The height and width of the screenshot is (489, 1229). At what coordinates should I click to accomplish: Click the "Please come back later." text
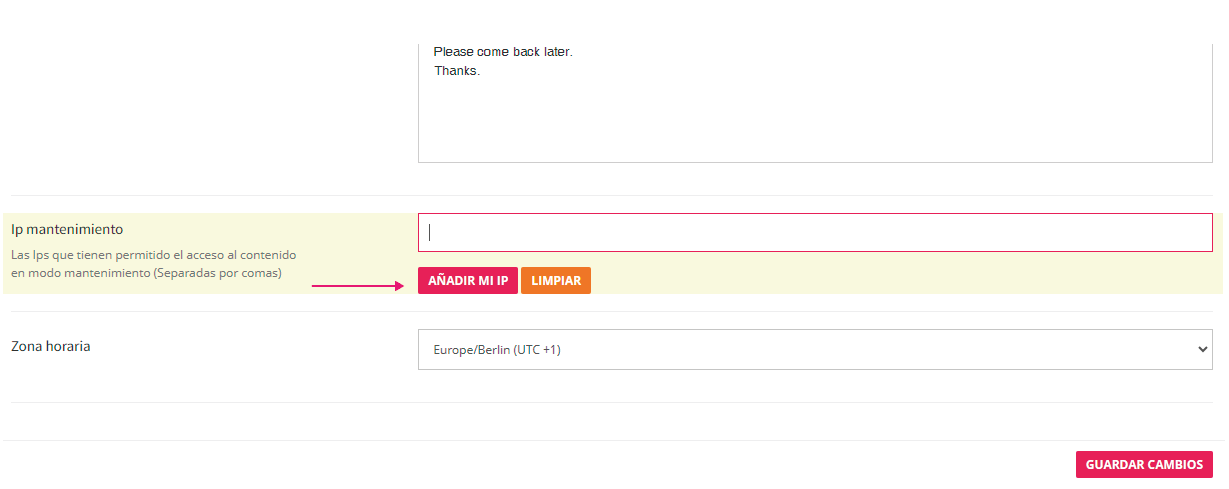(x=503, y=51)
